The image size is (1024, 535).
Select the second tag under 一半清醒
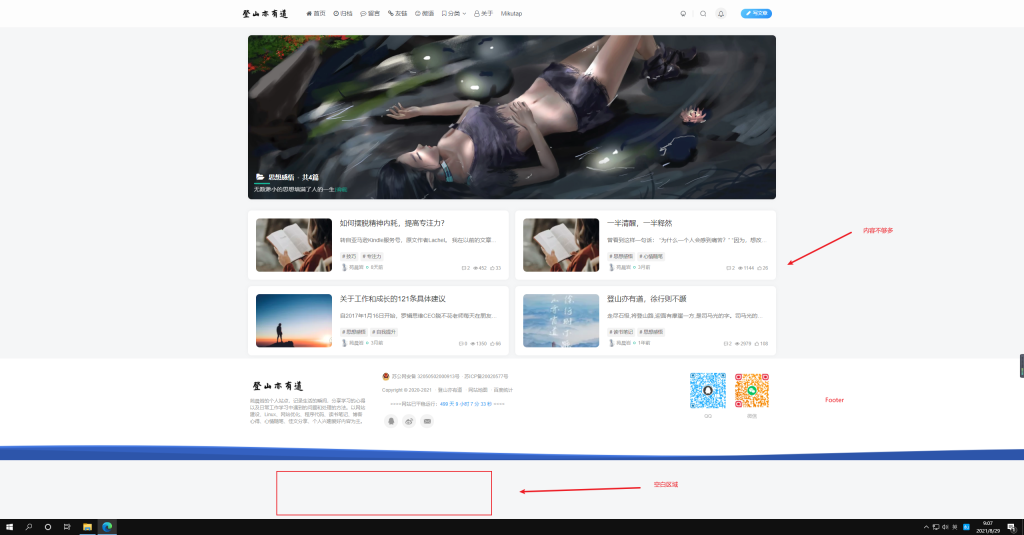(x=651, y=256)
